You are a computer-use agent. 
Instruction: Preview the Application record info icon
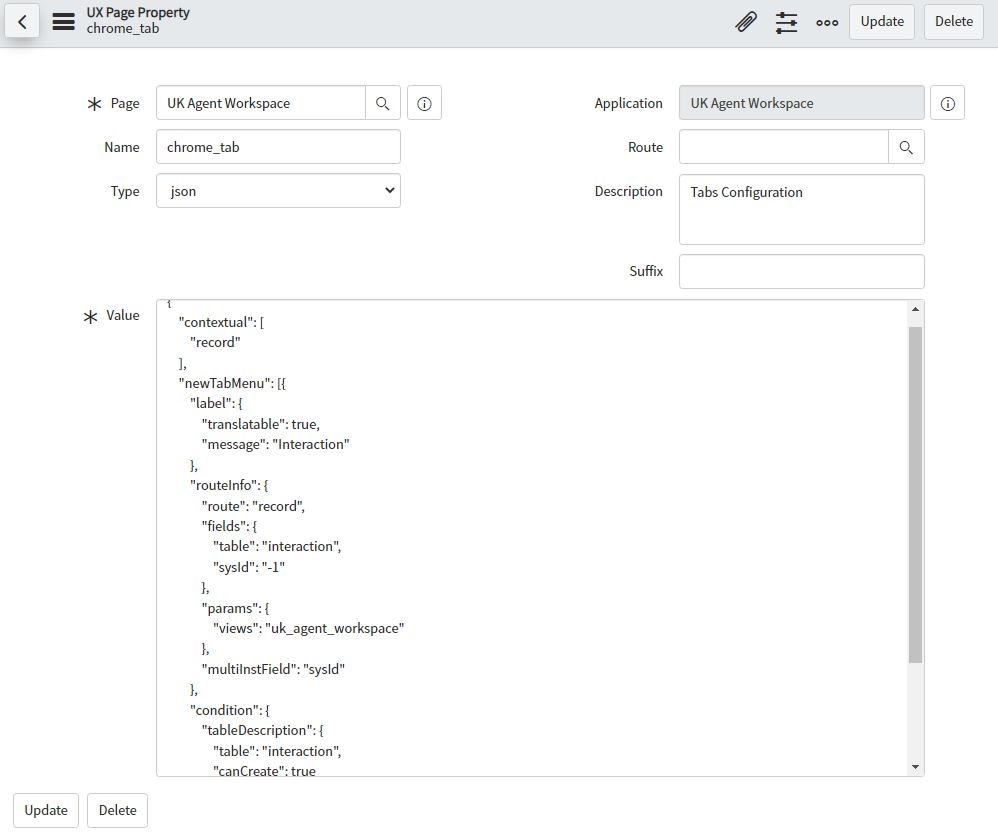tap(948, 103)
